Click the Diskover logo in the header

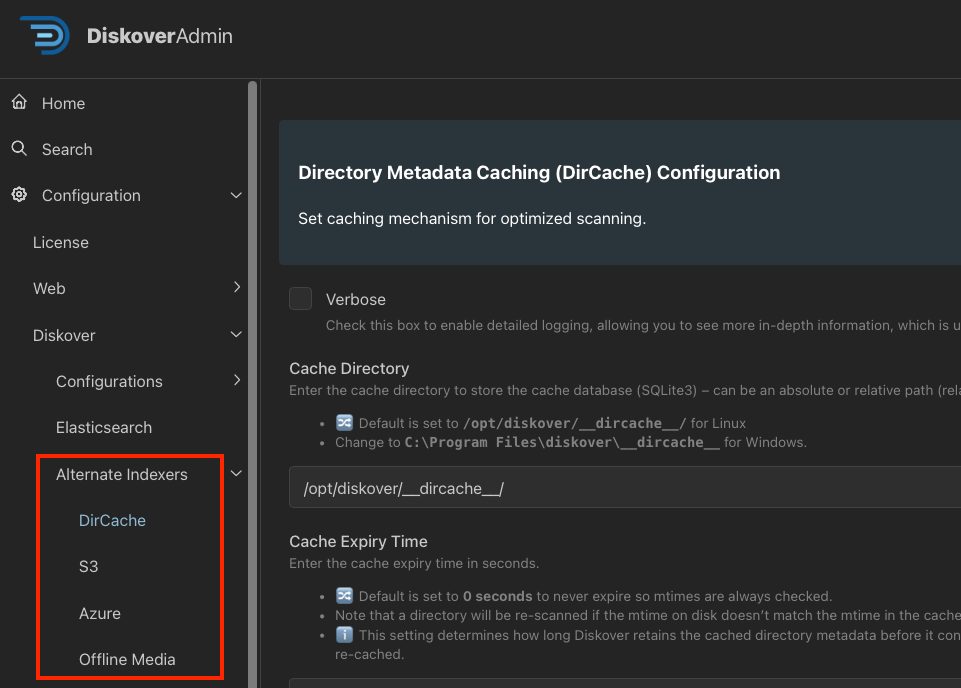point(42,35)
